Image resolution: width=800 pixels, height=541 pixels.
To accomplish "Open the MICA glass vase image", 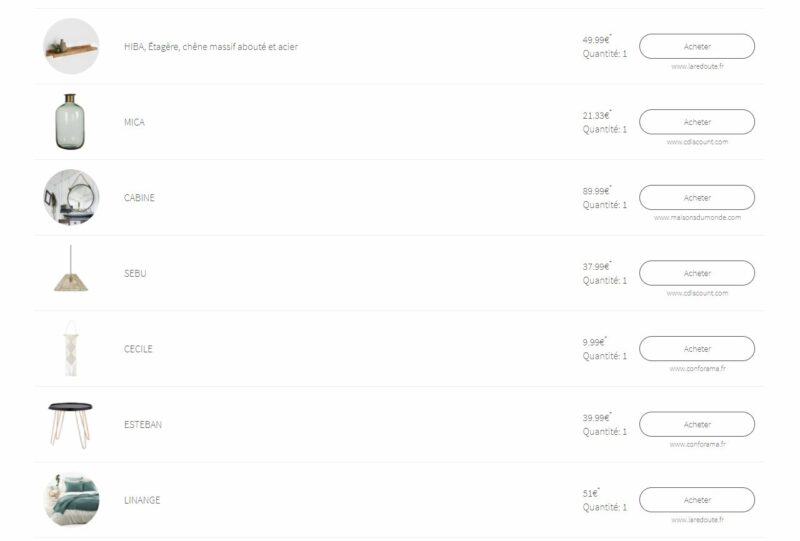I will coord(71,122).
